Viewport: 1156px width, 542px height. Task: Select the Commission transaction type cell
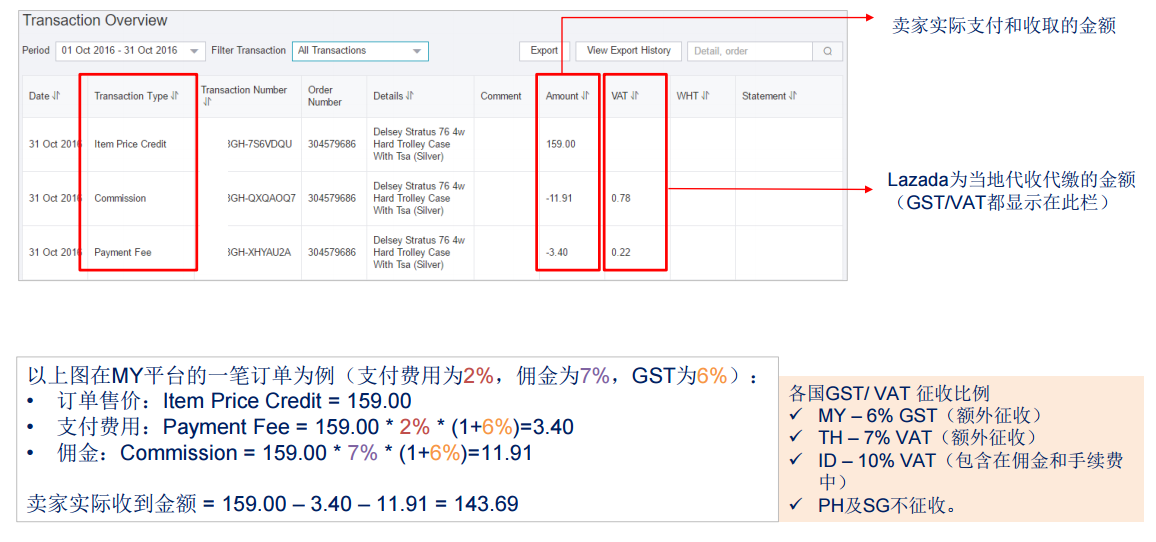[x=120, y=198]
